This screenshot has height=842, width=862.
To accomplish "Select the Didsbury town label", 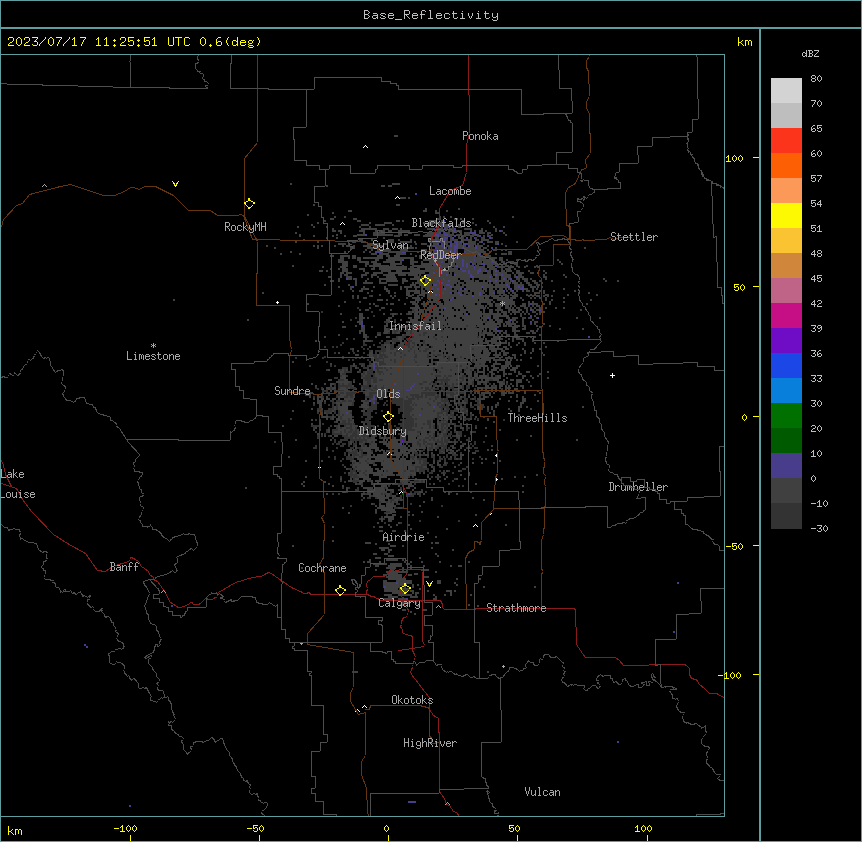I will click(x=383, y=431).
